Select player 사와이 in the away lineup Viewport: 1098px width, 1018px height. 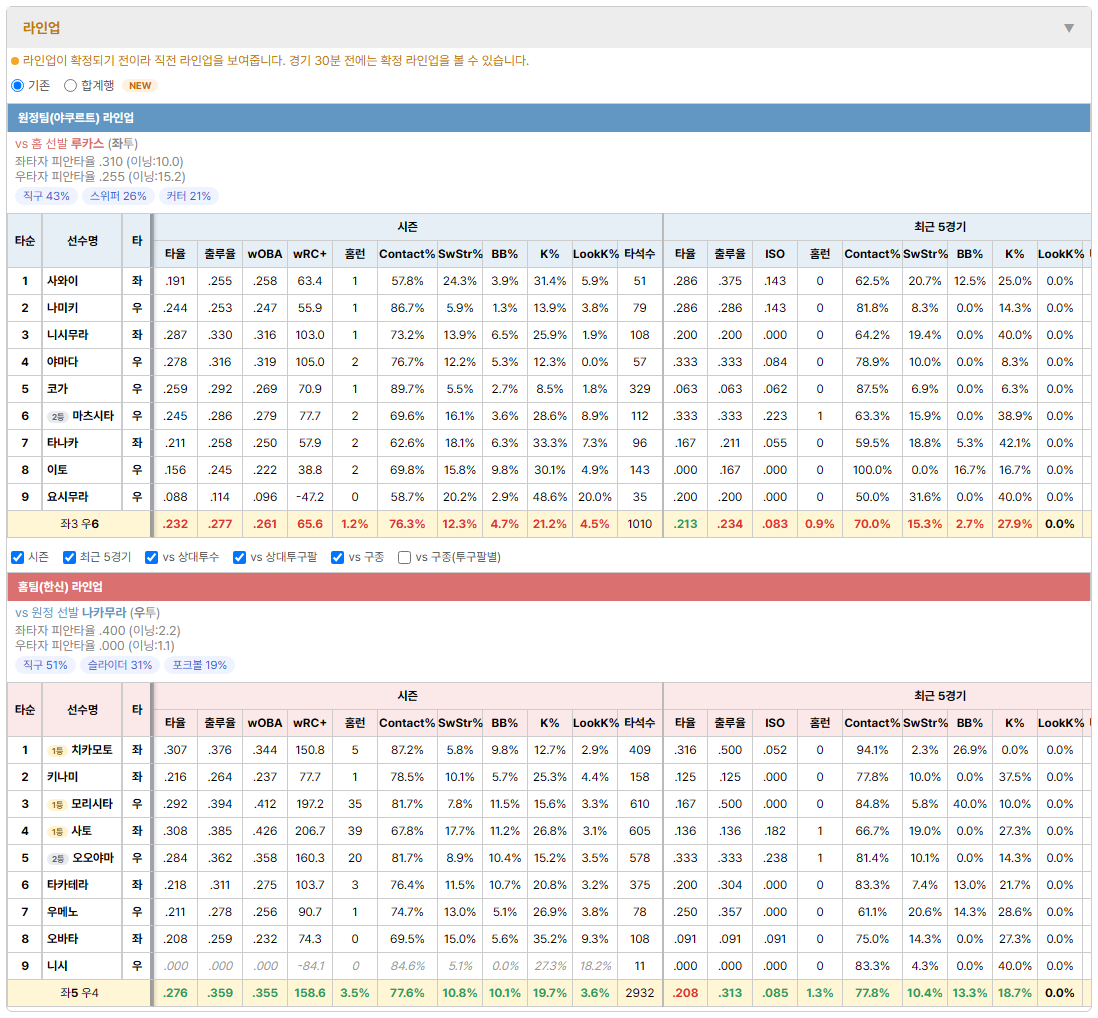[62, 281]
